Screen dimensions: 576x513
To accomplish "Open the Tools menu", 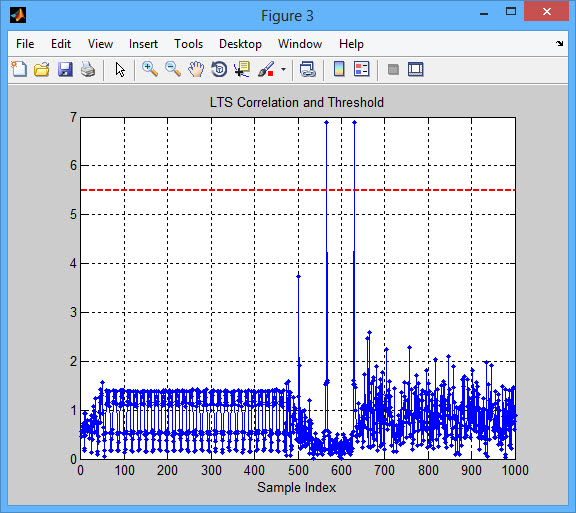I will click(188, 44).
